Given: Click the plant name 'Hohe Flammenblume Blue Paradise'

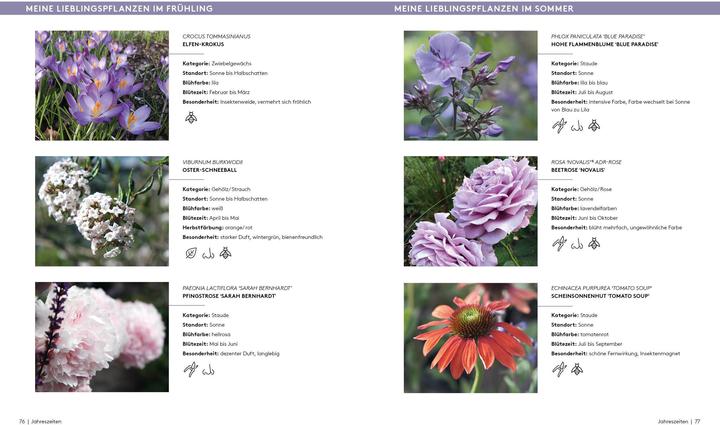Looking at the screenshot, I should (x=605, y=45).
